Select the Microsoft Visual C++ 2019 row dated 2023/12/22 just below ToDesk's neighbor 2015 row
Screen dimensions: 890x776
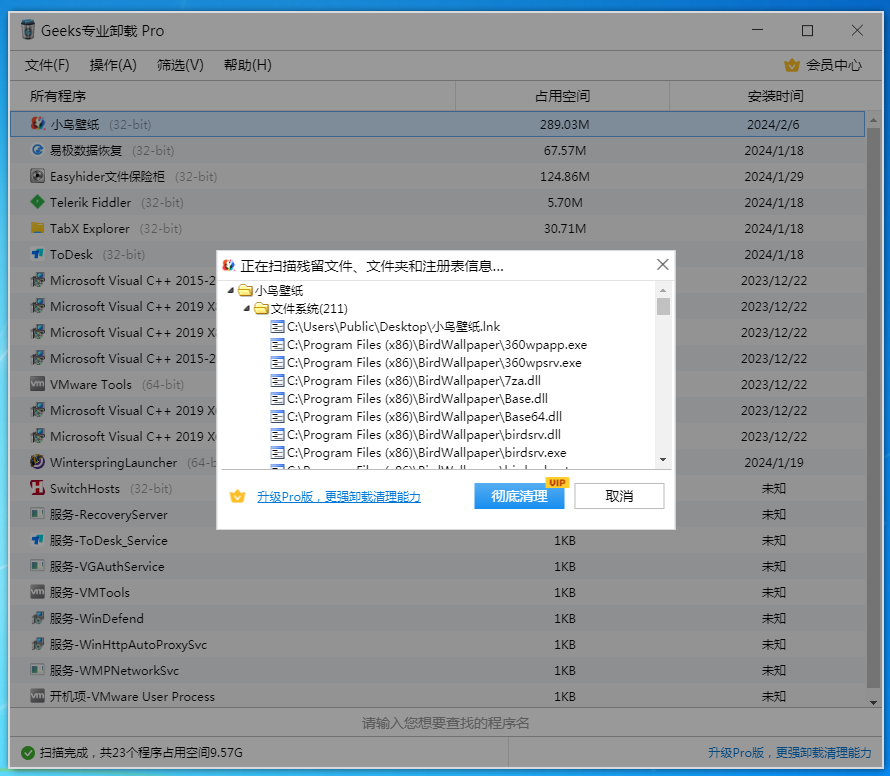coord(437,306)
